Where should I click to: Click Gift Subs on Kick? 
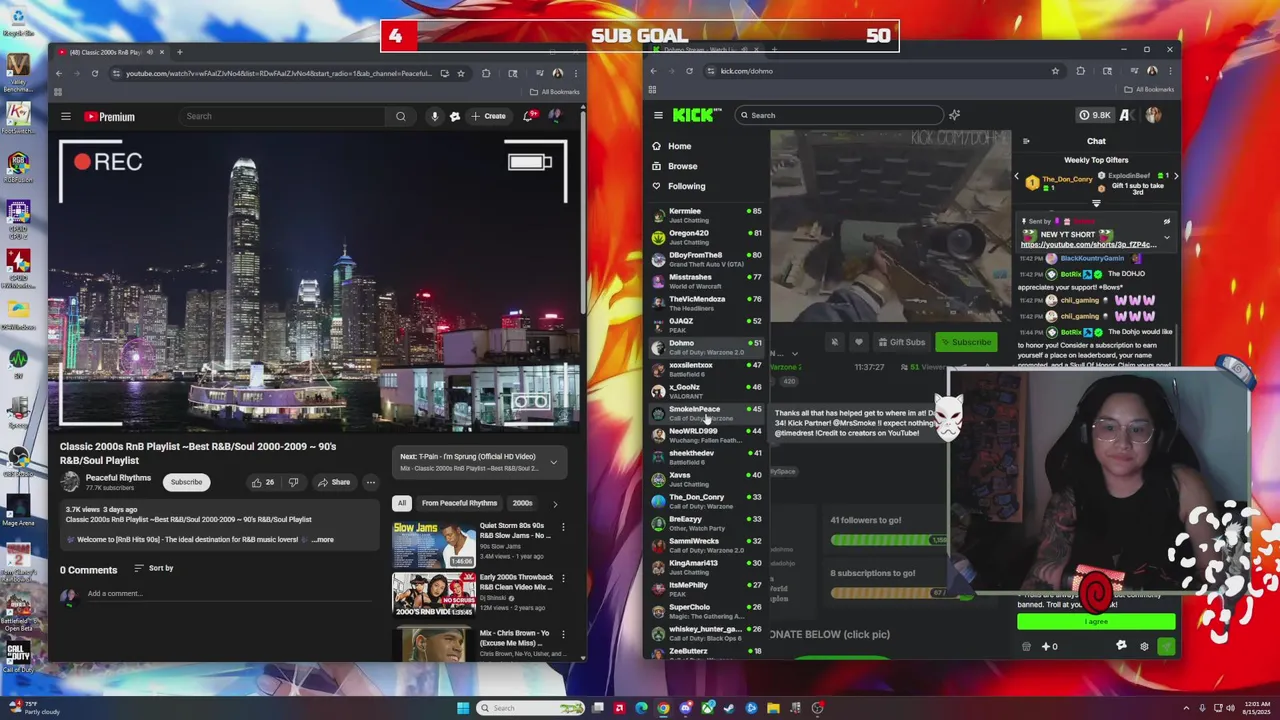pyautogui.click(x=901, y=342)
